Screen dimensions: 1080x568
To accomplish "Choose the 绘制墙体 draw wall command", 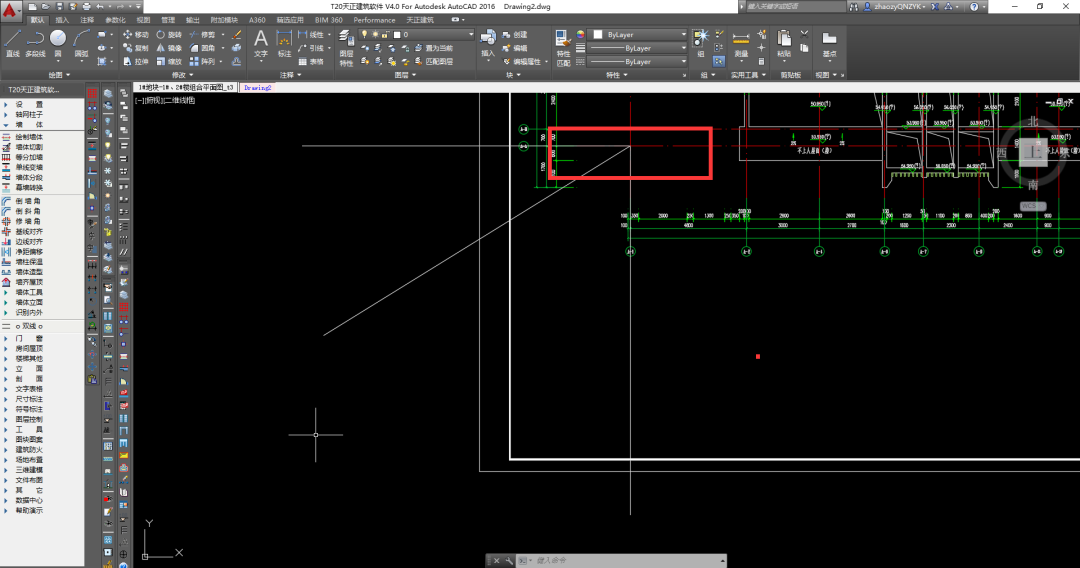I will 29,136.
